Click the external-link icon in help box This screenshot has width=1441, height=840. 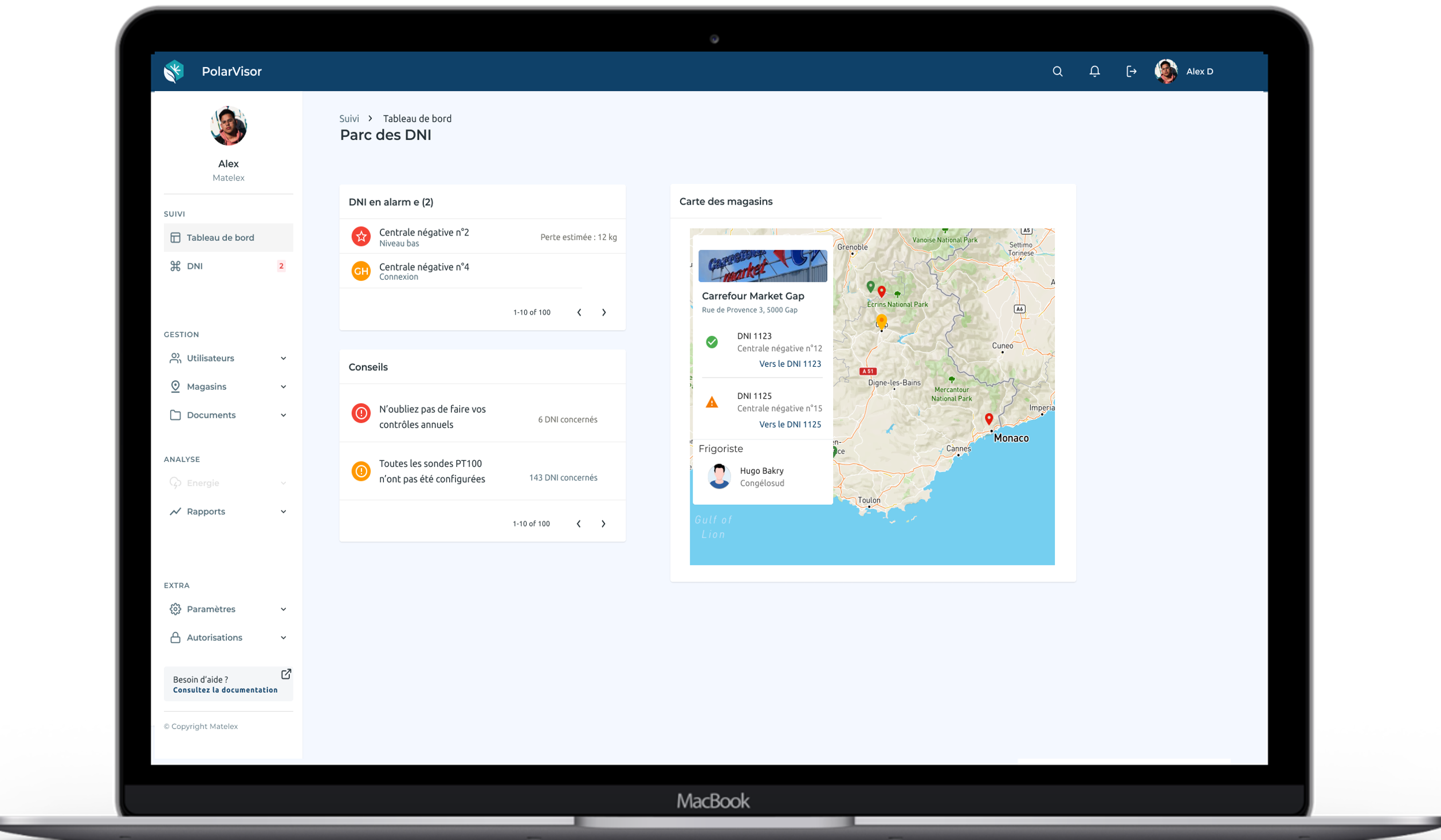point(286,674)
